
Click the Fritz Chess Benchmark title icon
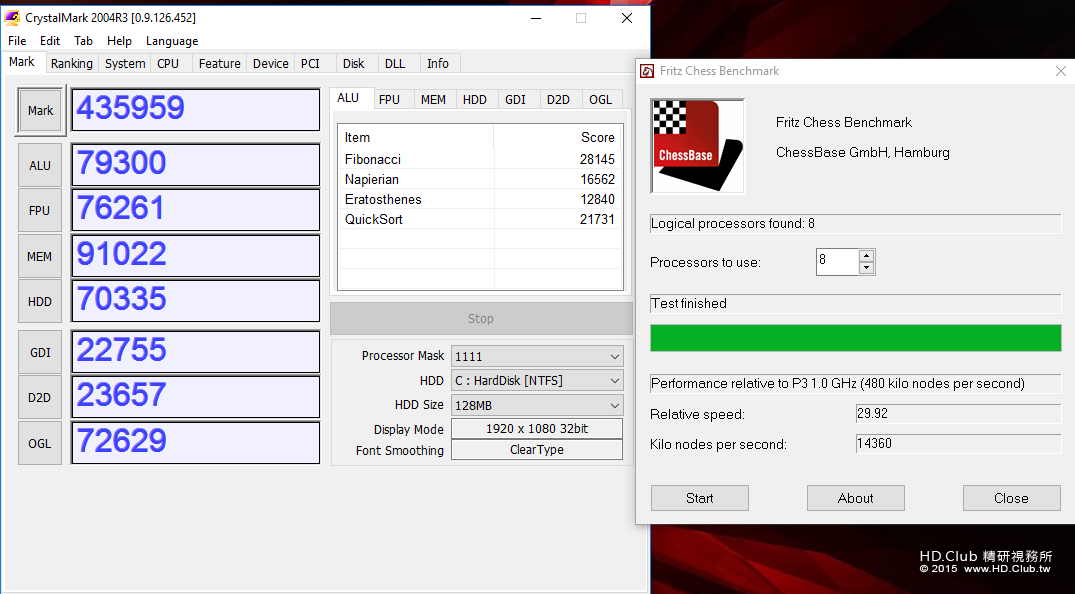point(647,71)
